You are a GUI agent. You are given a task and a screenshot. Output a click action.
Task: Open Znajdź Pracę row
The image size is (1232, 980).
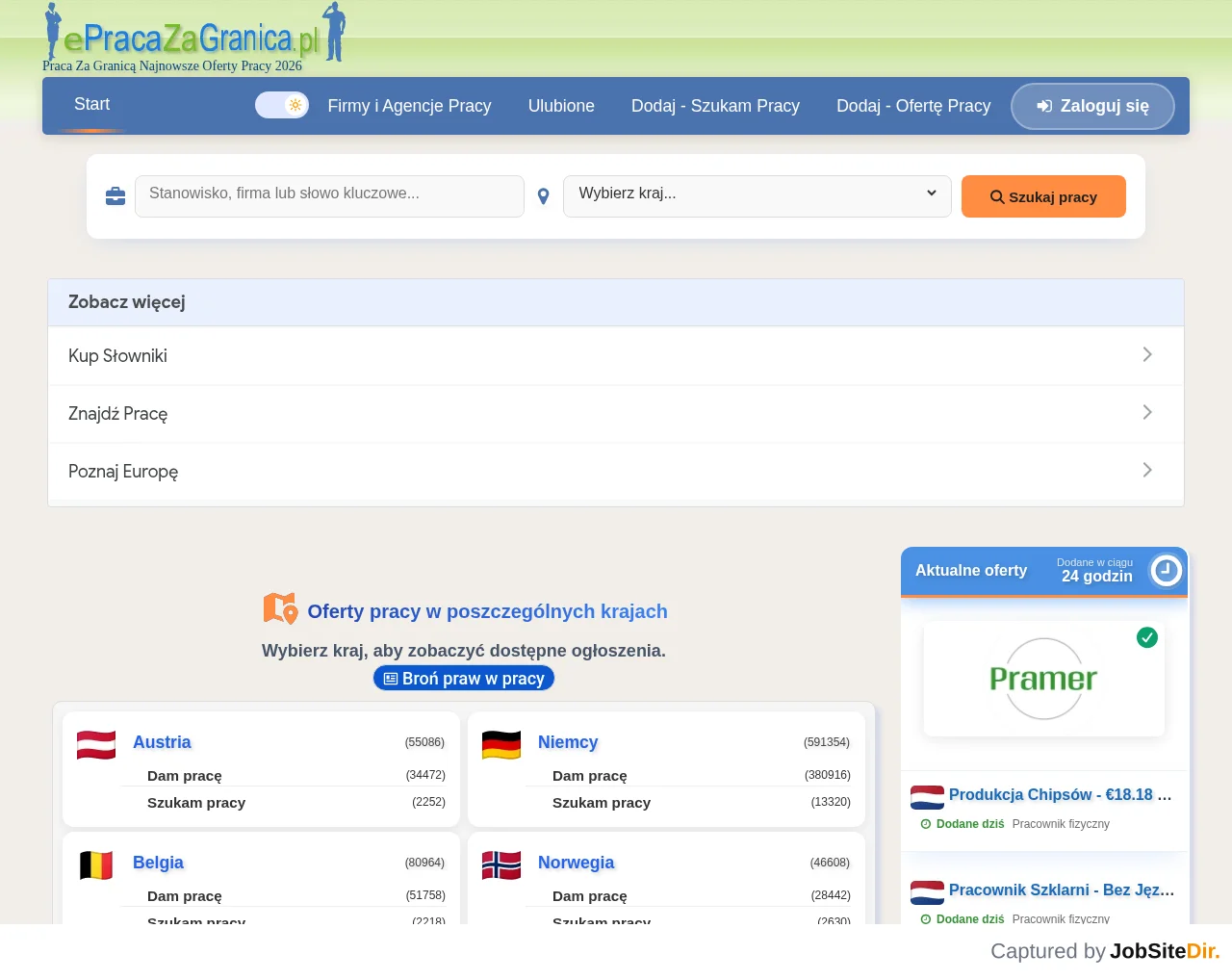tap(616, 413)
